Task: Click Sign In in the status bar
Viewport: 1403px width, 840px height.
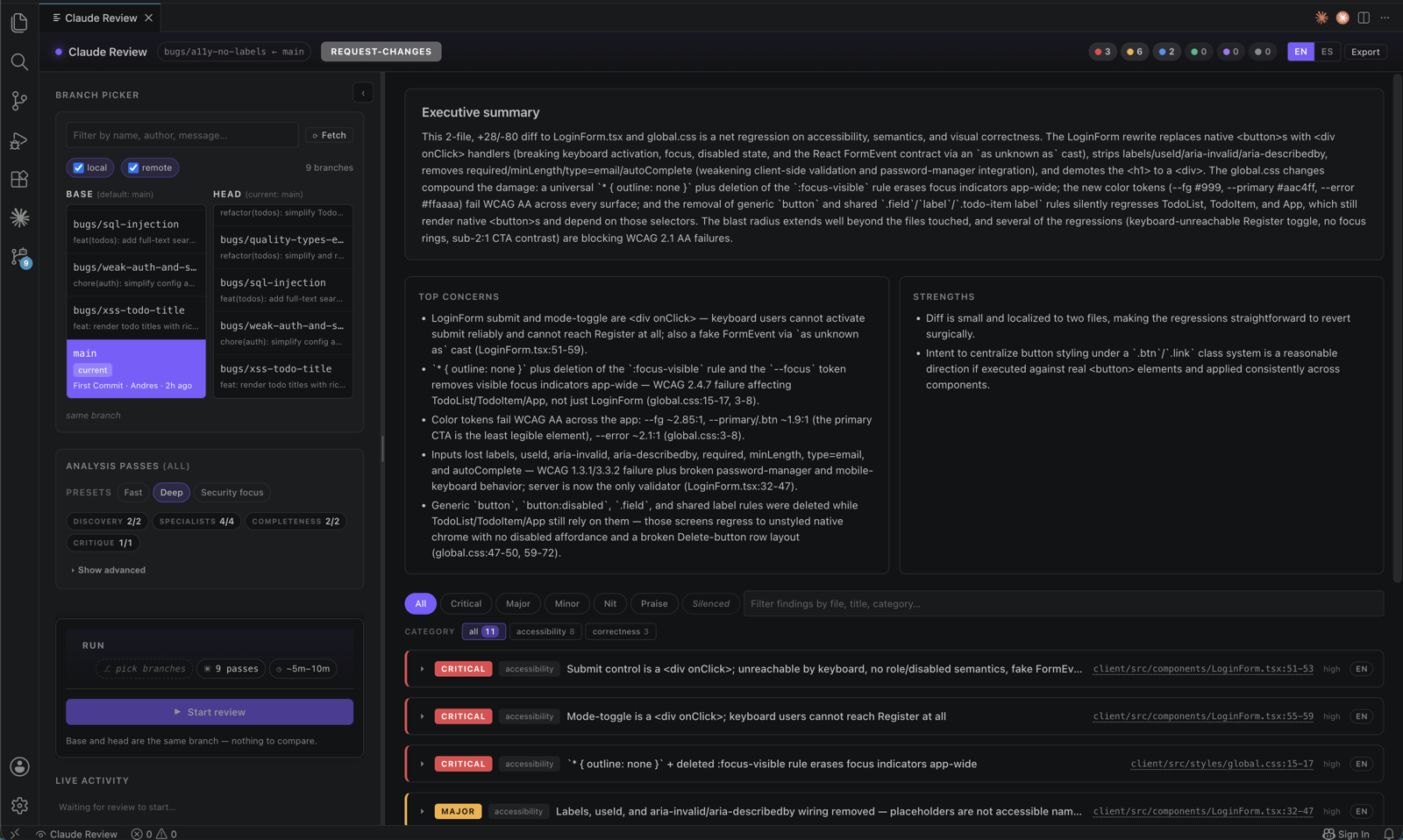Action: pos(1346,834)
